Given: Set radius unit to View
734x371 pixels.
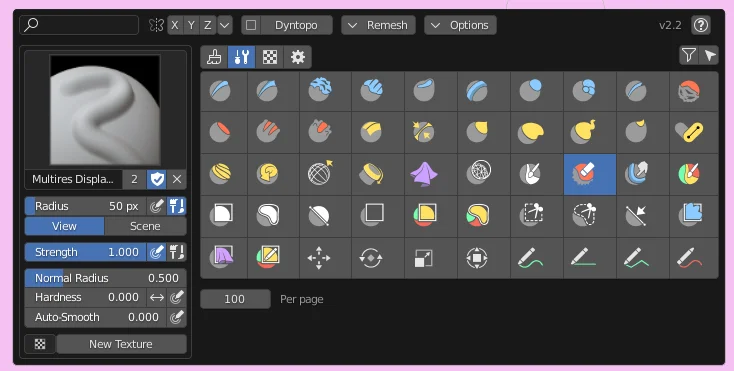Looking at the screenshot, I should pos(64,226).
